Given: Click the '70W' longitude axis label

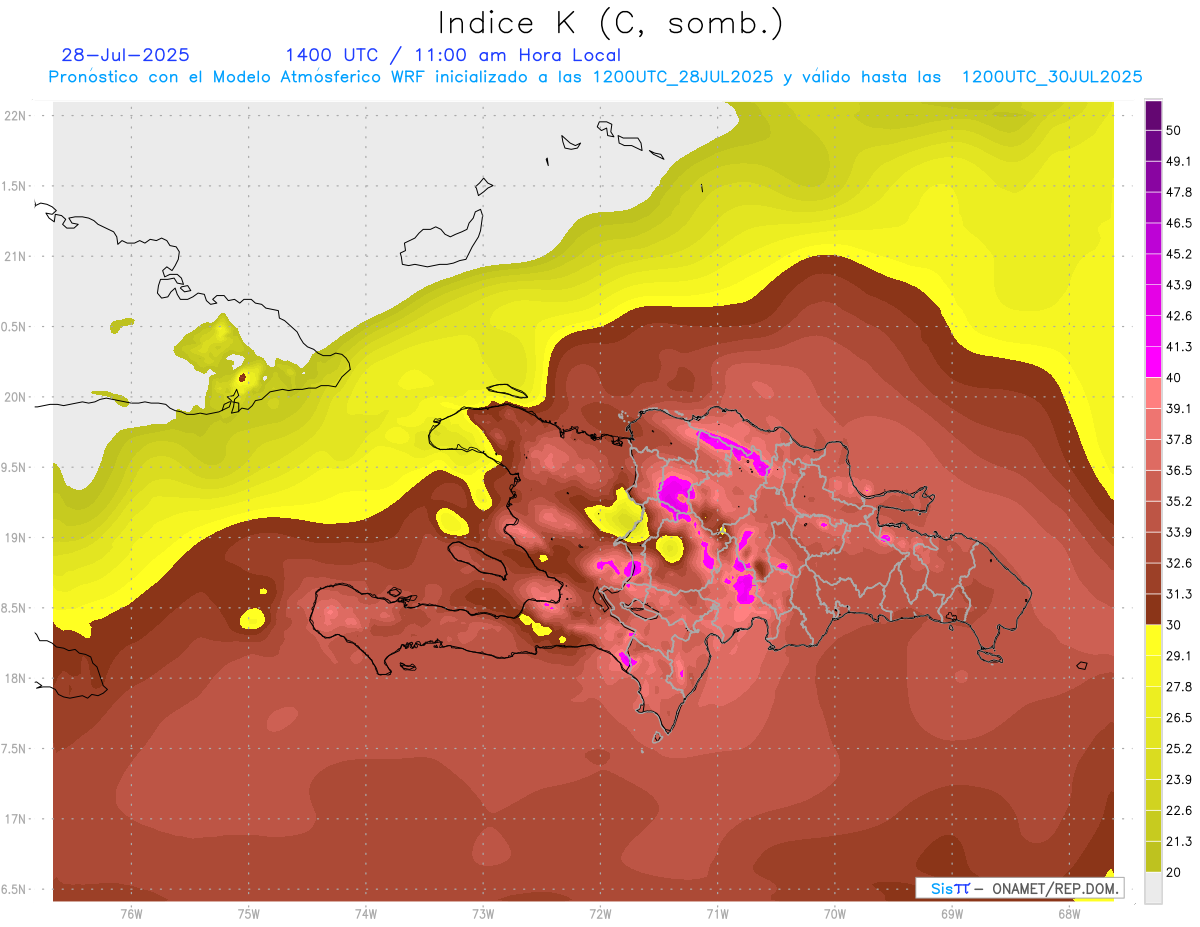Looking at the screenshot, I should click(835, 914).
